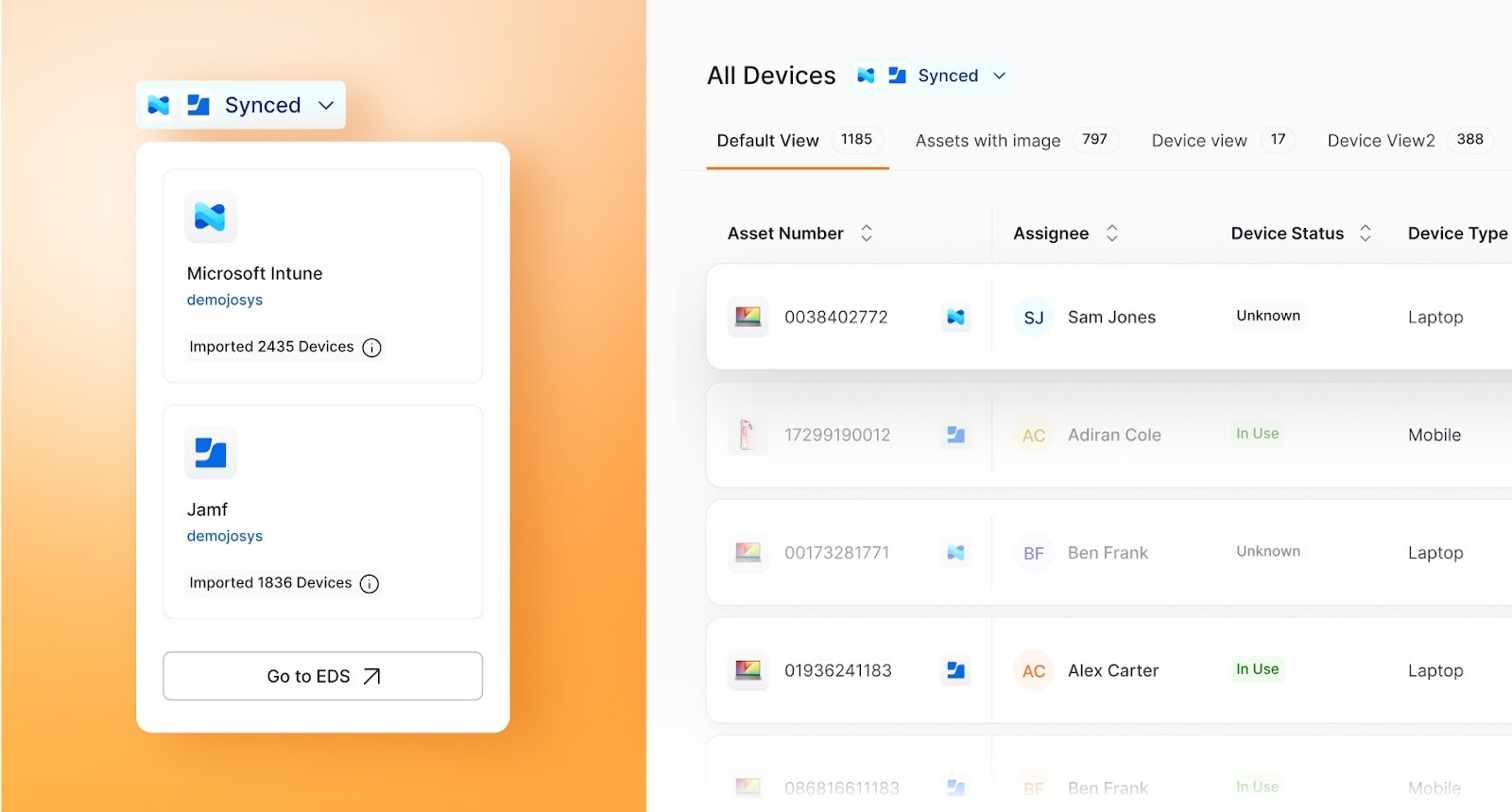
Task: Click the All Devices heading
Action: (x=771, y=76)
